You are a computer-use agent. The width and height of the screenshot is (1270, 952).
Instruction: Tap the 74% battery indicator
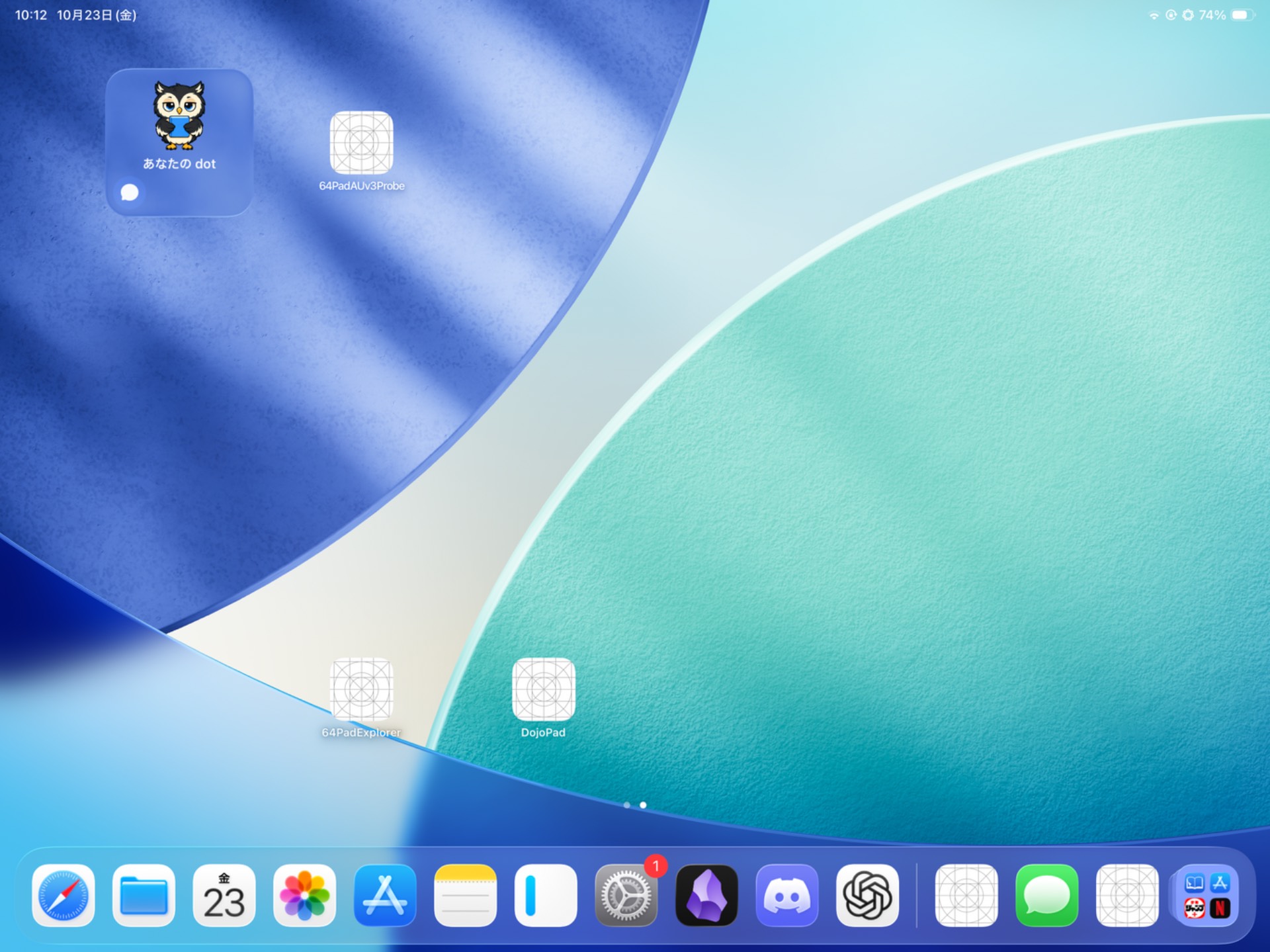tap(1226, 15)
